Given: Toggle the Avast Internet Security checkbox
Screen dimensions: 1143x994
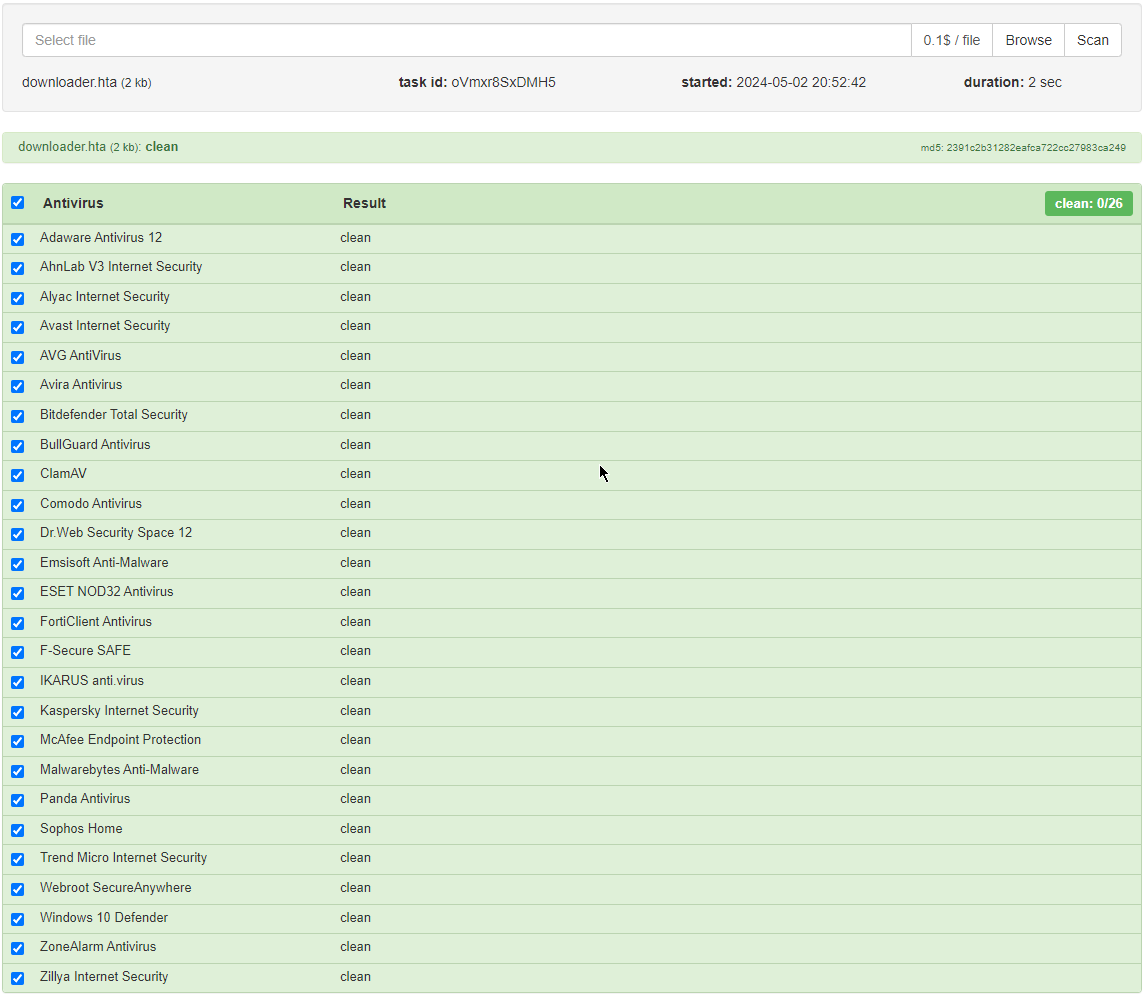Looking at the screenshot, I should (17, 327).
